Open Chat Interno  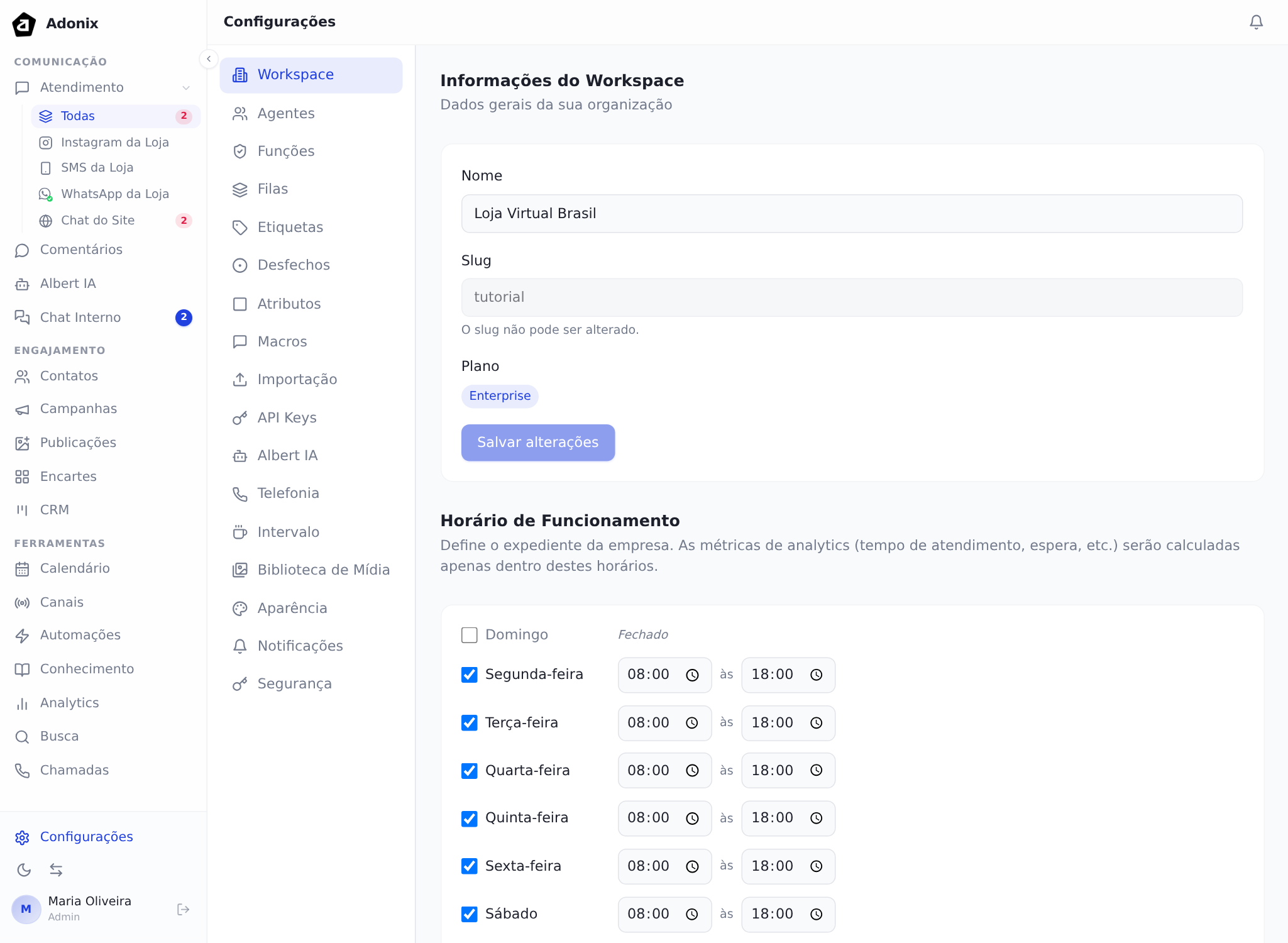[103, 318]
